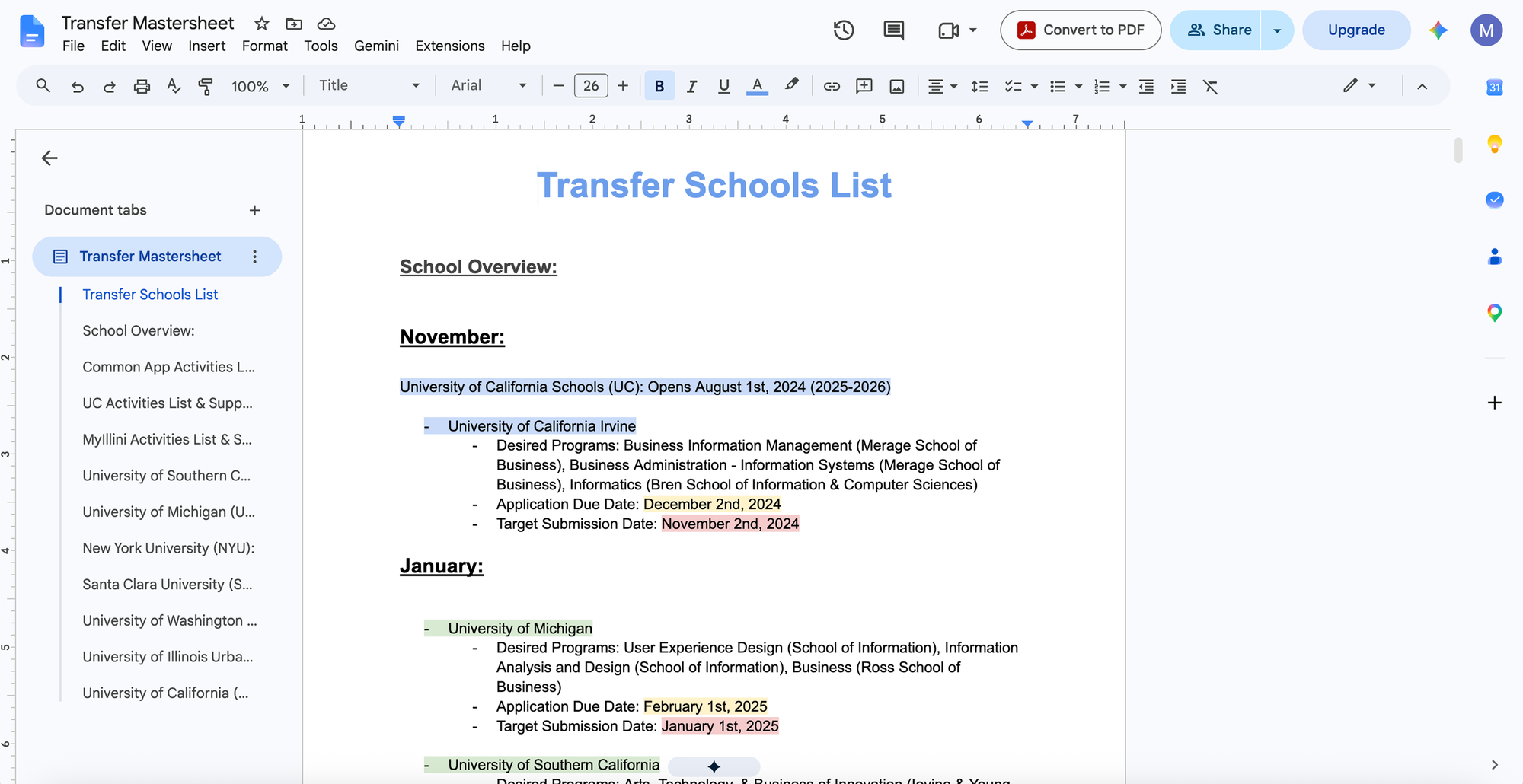Open Google Calendar side panel icon
The width and height of the screenshot is (1523, 784).
click(x=1494, y=87)
